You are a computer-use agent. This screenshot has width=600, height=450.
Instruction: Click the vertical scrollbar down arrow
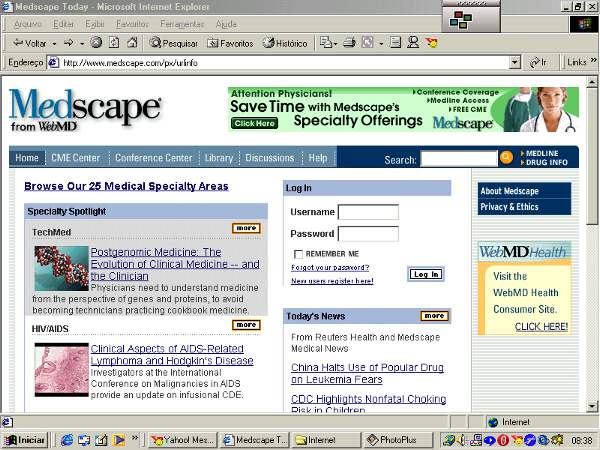click(x=592, y=406)
